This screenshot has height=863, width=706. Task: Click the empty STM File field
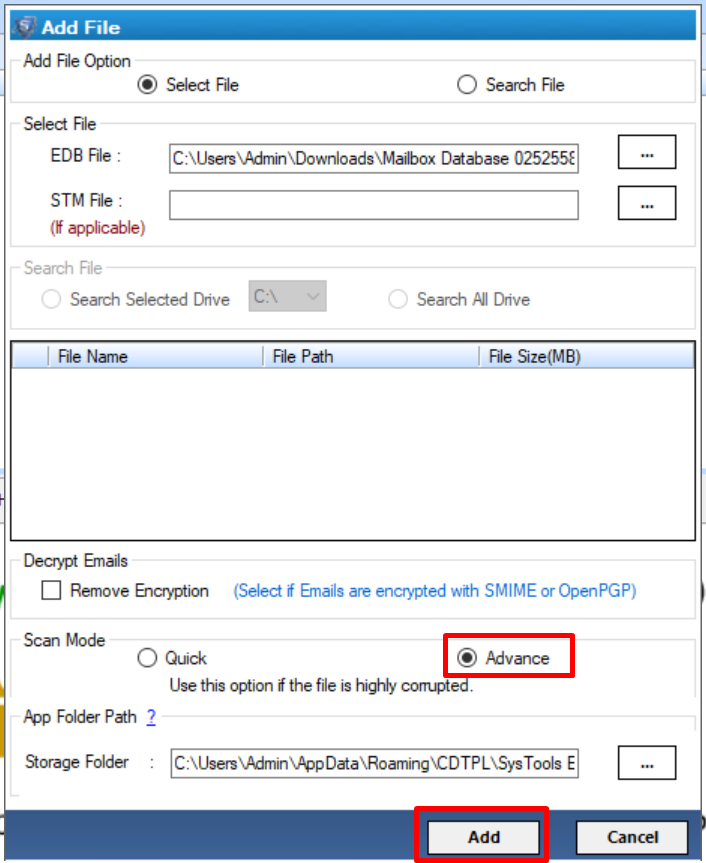click(x=374, y=205)
